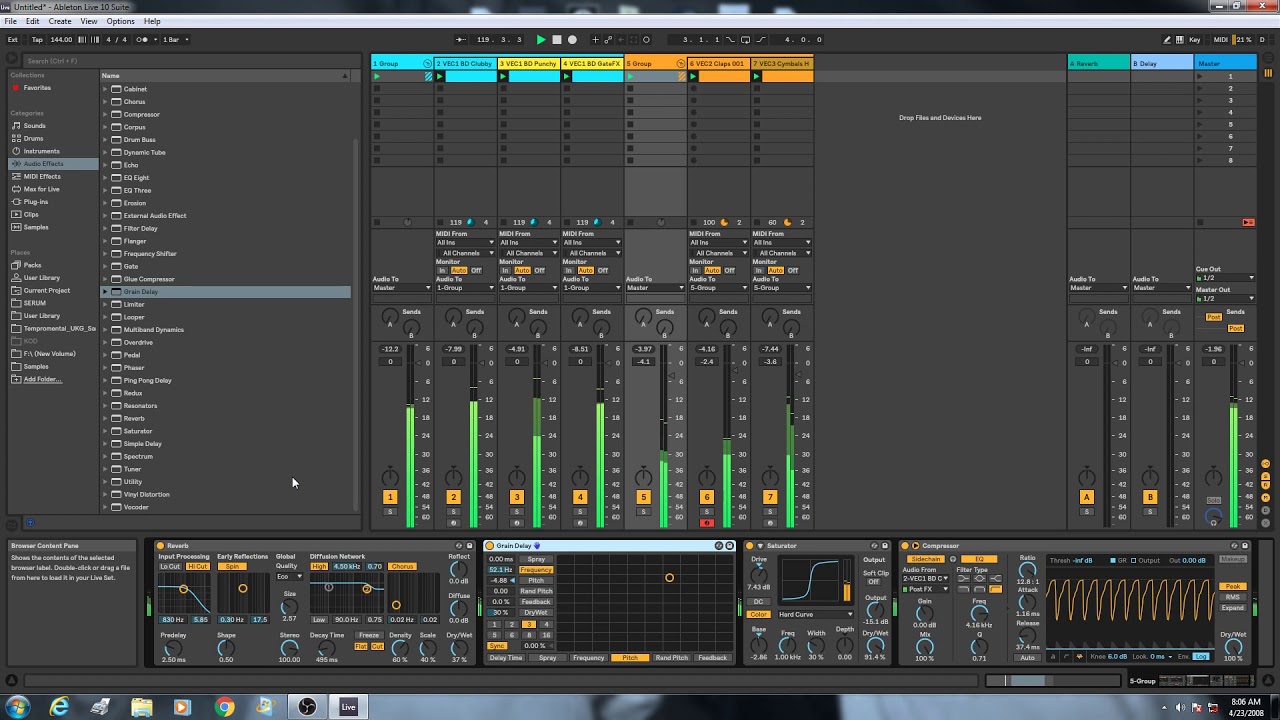Open Packs in Places
Screen dimensions: 1280x720
(x=33, y=265)
